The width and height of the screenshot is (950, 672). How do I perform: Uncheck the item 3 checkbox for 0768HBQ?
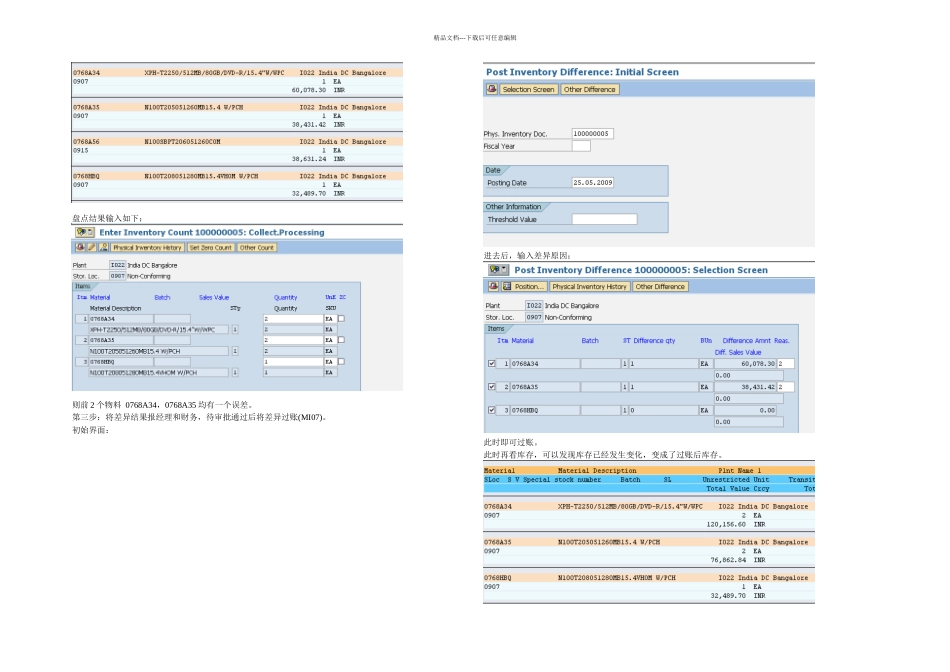pyautogui.click(x=491, y=410)
